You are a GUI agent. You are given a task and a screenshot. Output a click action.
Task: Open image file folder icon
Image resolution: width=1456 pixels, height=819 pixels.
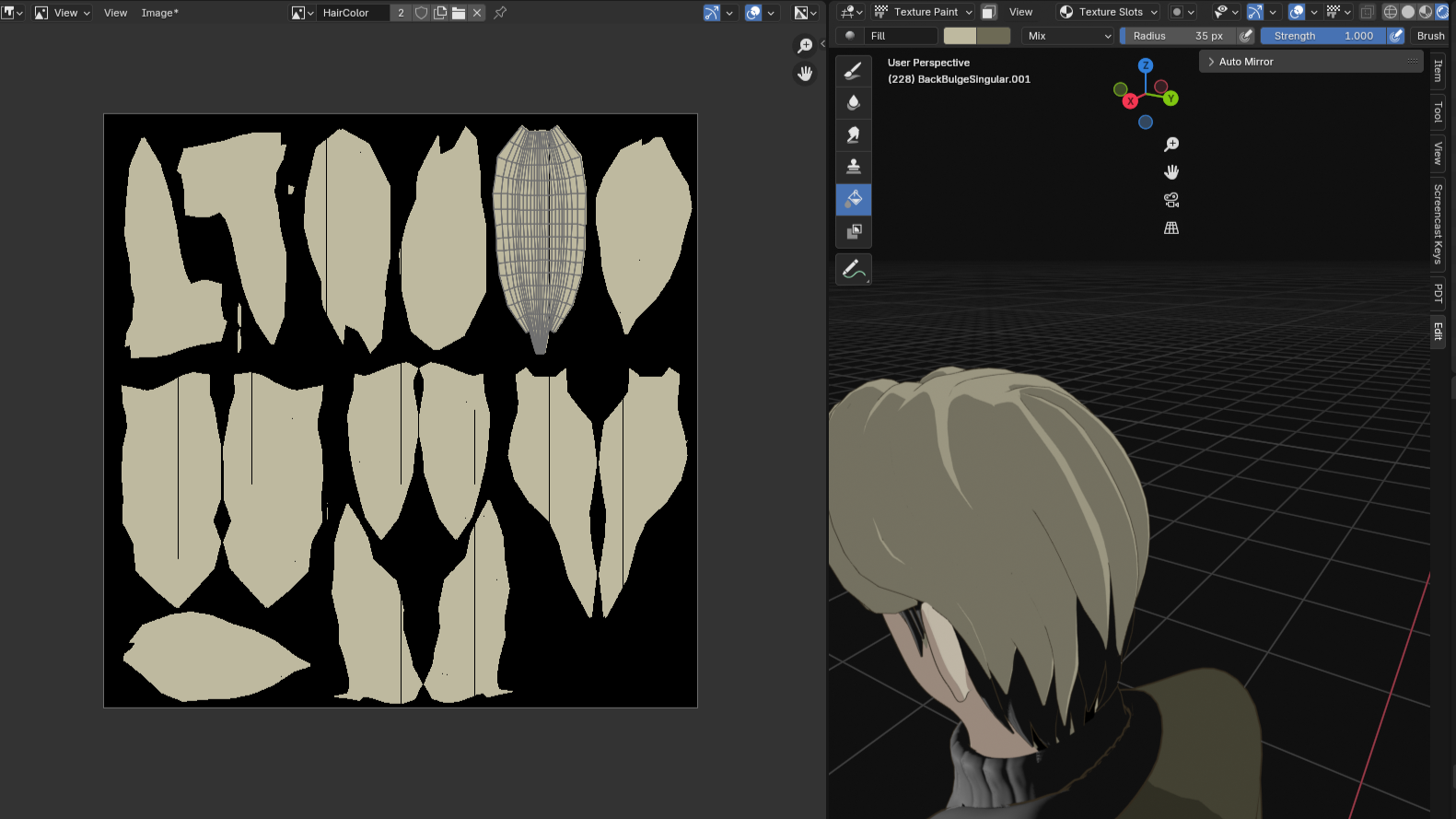click(x=459, y=13)
